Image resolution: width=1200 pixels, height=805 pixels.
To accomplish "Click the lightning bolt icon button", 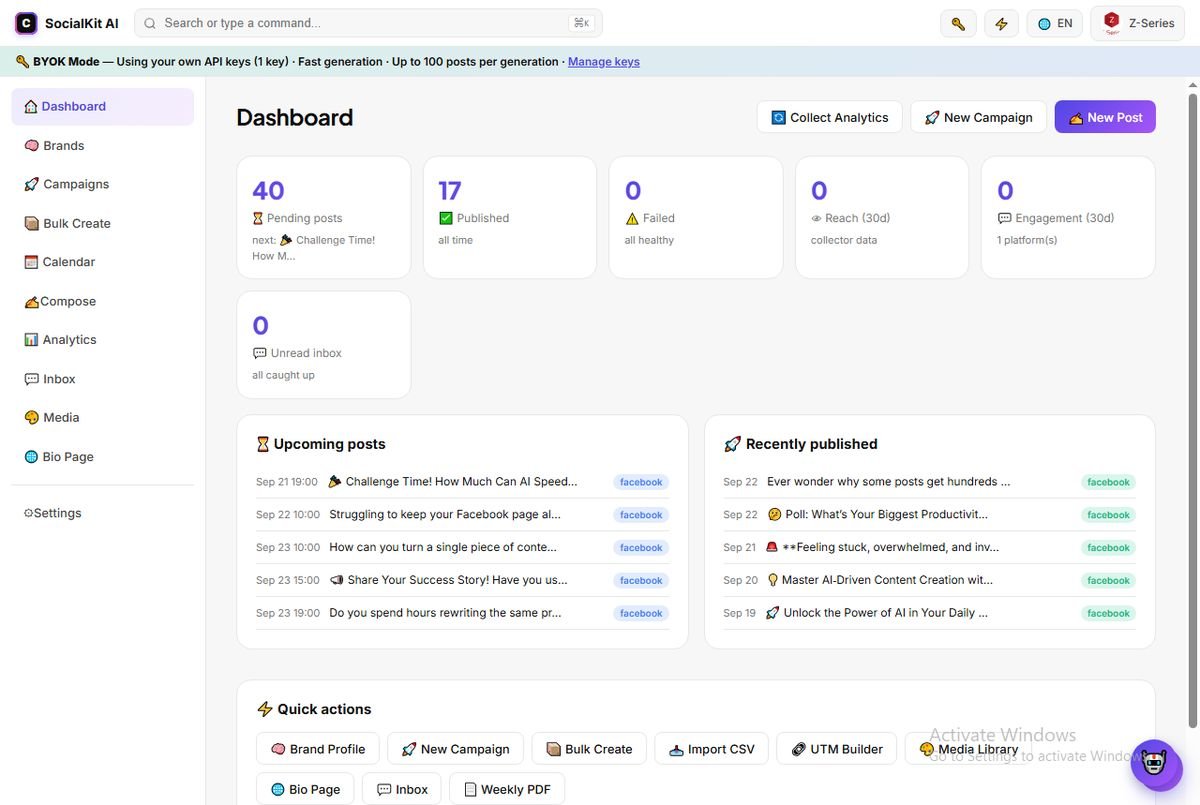I will click(x=1001, y=23).
